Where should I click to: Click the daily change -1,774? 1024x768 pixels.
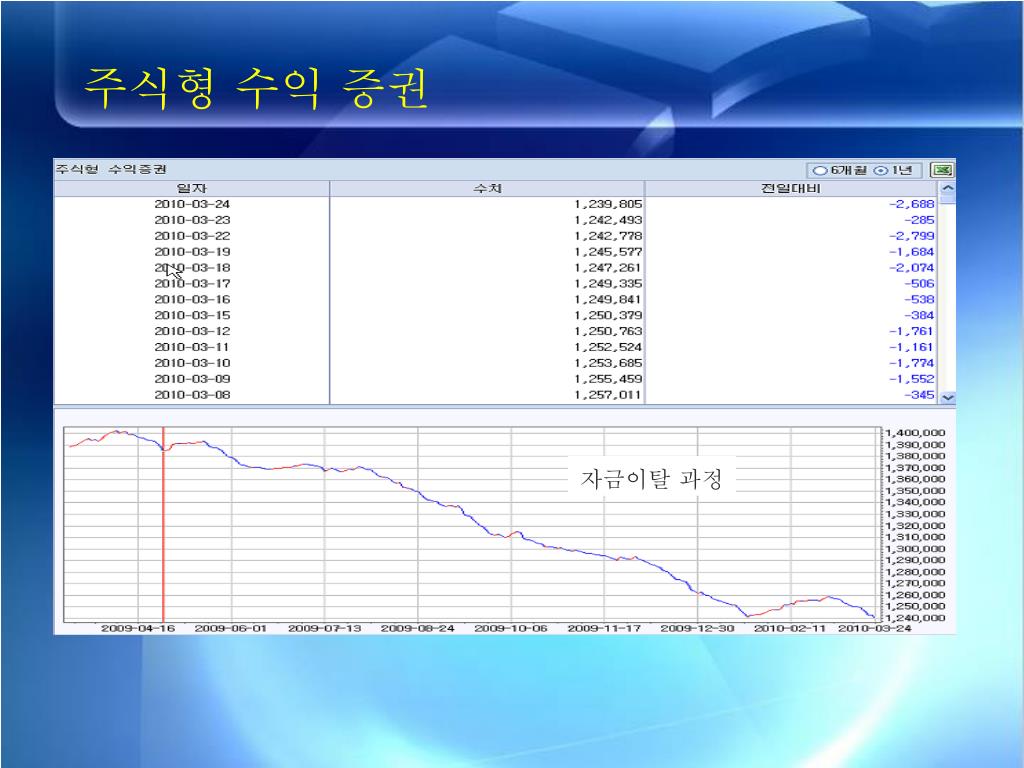pyautogui.click(x=912, y=363)
